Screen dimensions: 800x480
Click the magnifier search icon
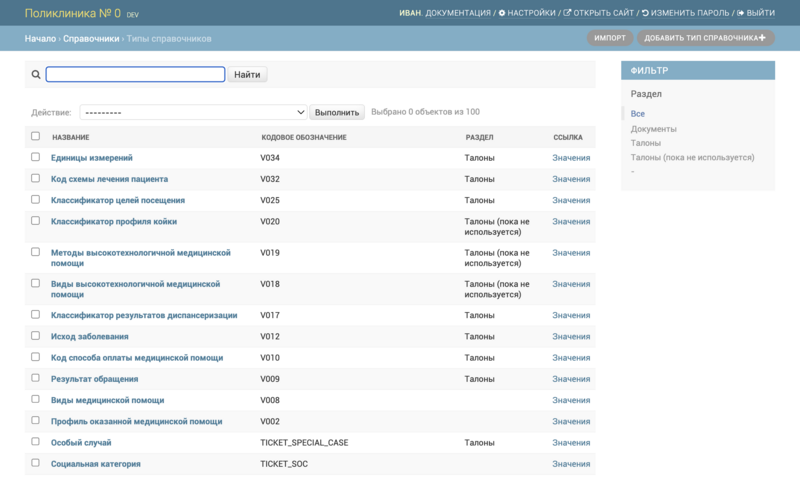pyautogui.click(x=36, y=74)
